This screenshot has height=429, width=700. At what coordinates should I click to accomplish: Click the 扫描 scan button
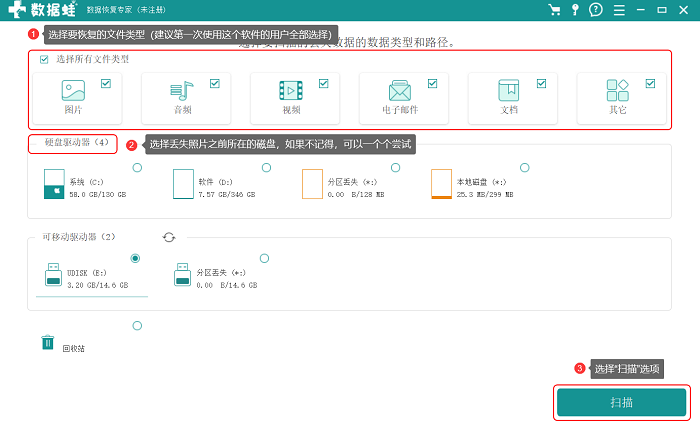(621, 403)
